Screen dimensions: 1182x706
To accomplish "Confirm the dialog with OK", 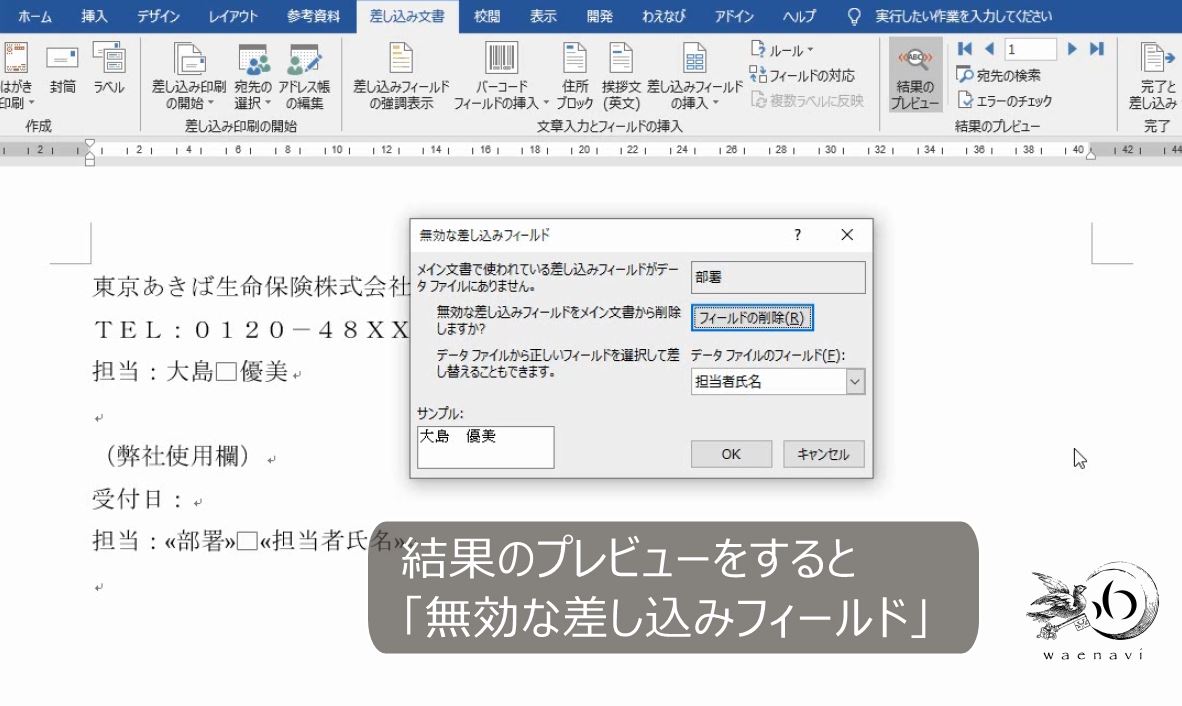I will coord(730,454).
